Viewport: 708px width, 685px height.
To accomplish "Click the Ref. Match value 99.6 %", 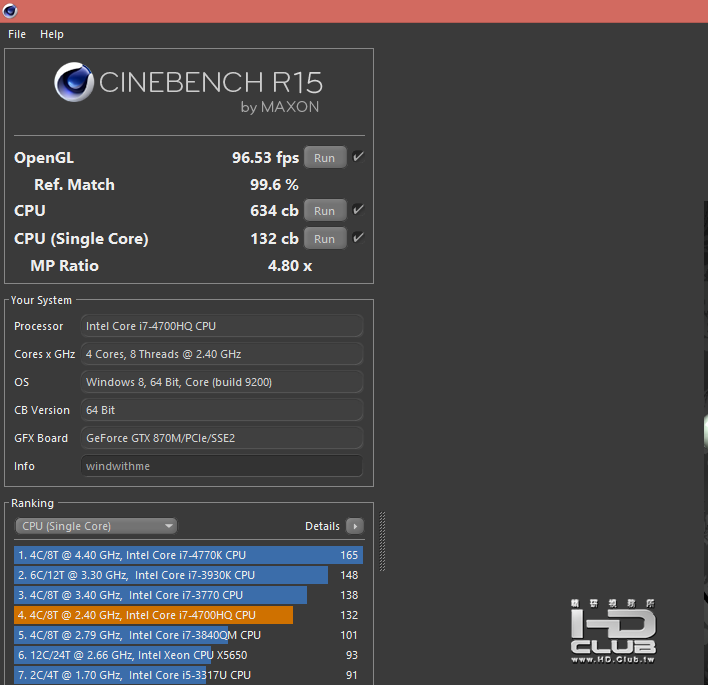I will (x=275, y=185).
